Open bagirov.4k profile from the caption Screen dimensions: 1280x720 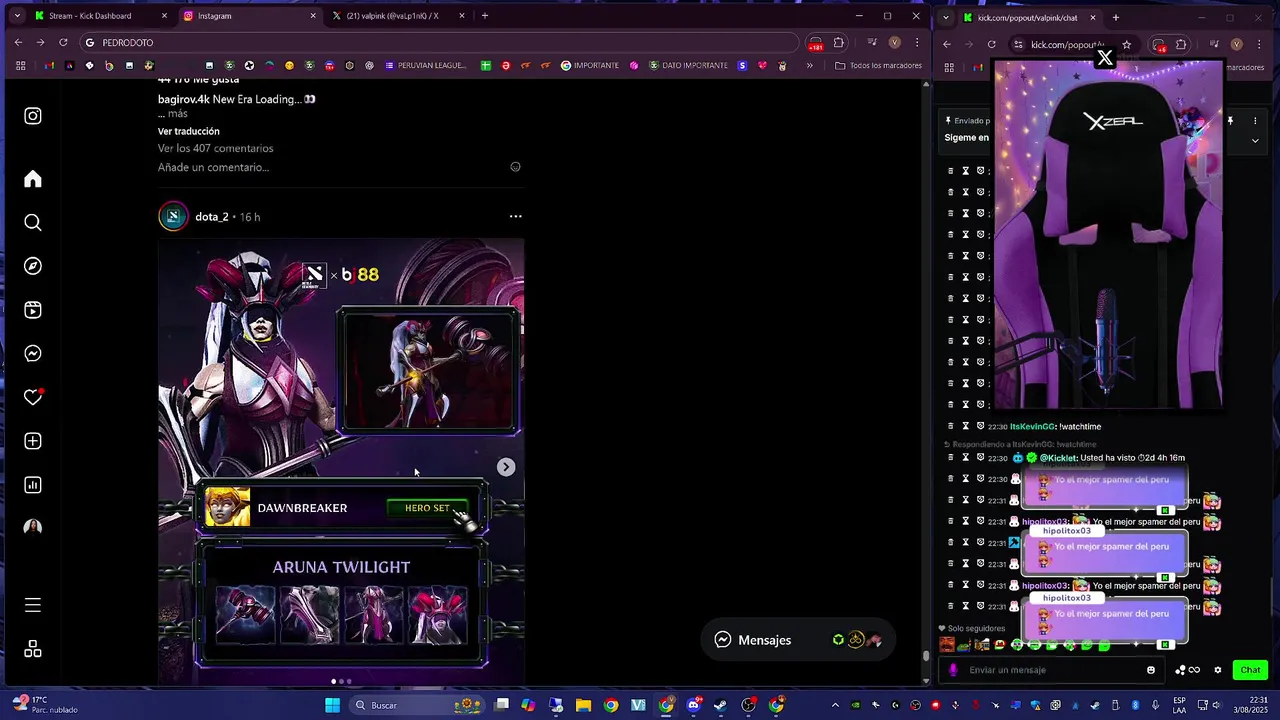pos(183,99)
